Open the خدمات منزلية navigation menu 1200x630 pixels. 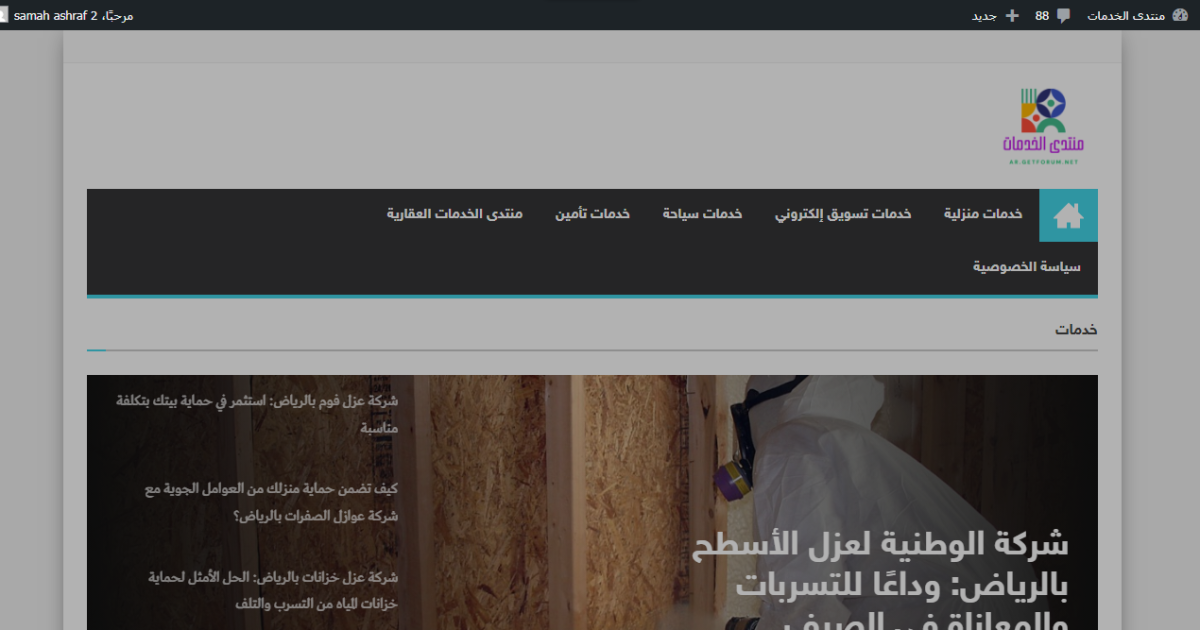click(980, 213)
